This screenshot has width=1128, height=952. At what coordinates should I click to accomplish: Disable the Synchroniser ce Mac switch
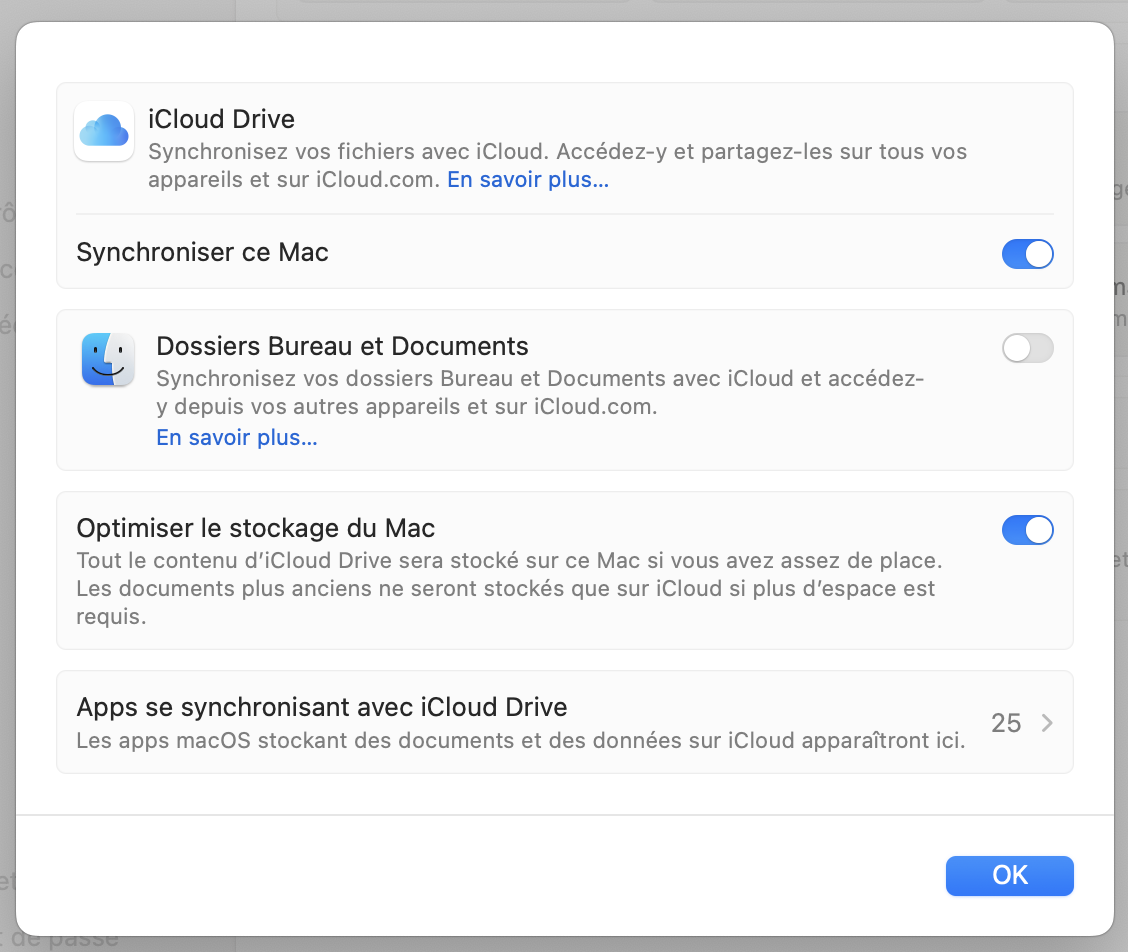pyautogui.click(x=1027, y=254)
